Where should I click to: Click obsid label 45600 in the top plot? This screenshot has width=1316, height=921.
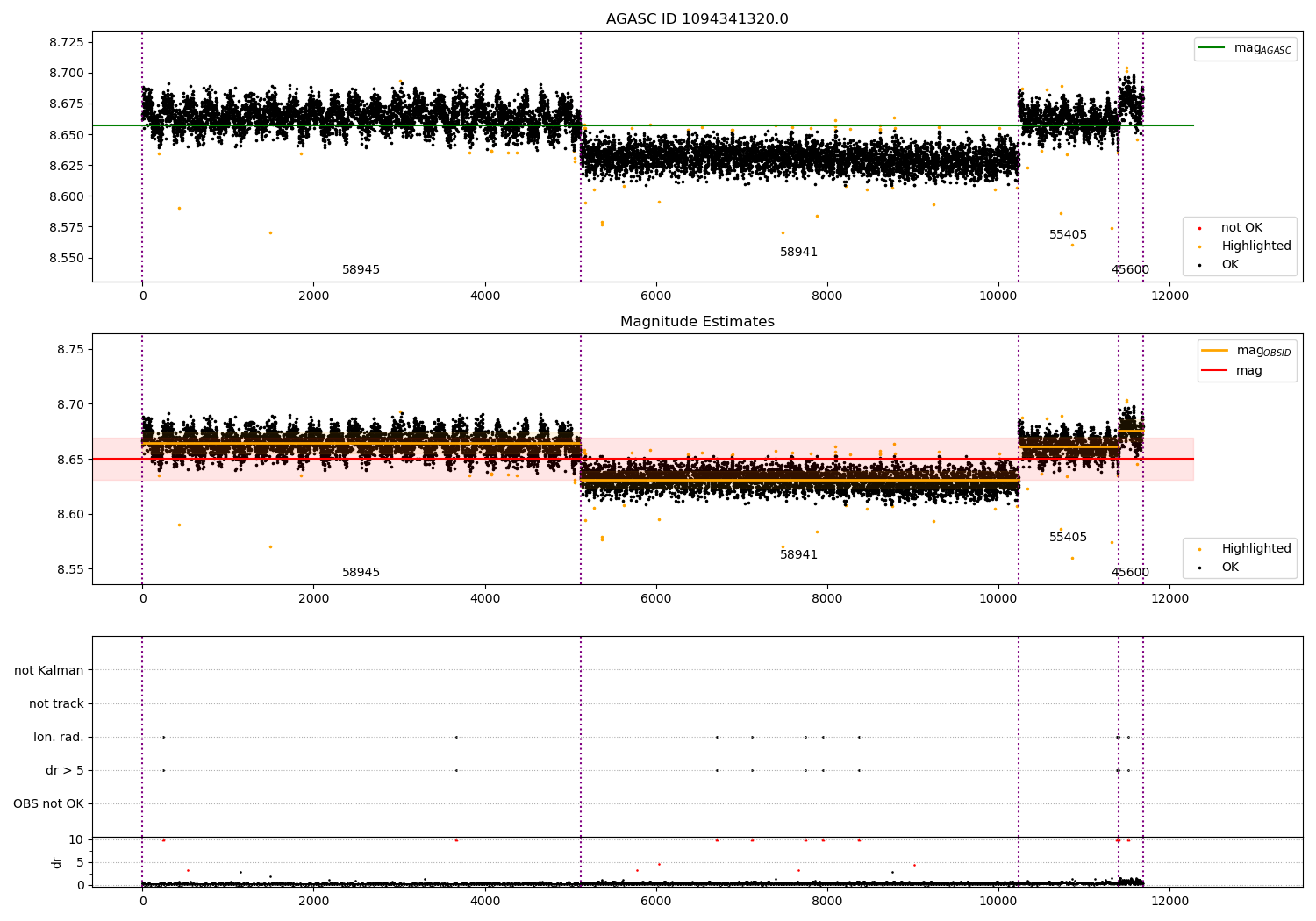(1130, 270)
